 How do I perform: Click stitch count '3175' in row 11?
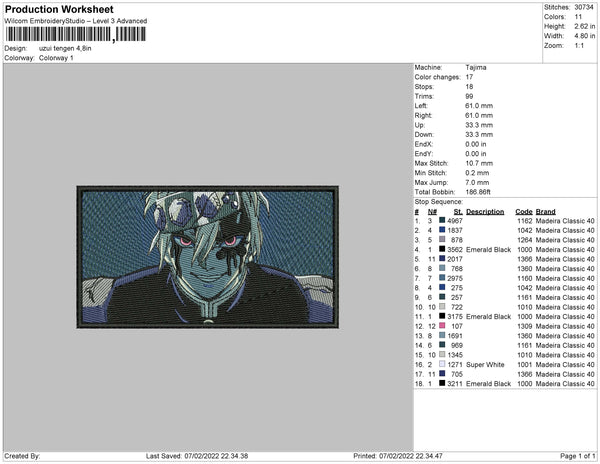455,316
